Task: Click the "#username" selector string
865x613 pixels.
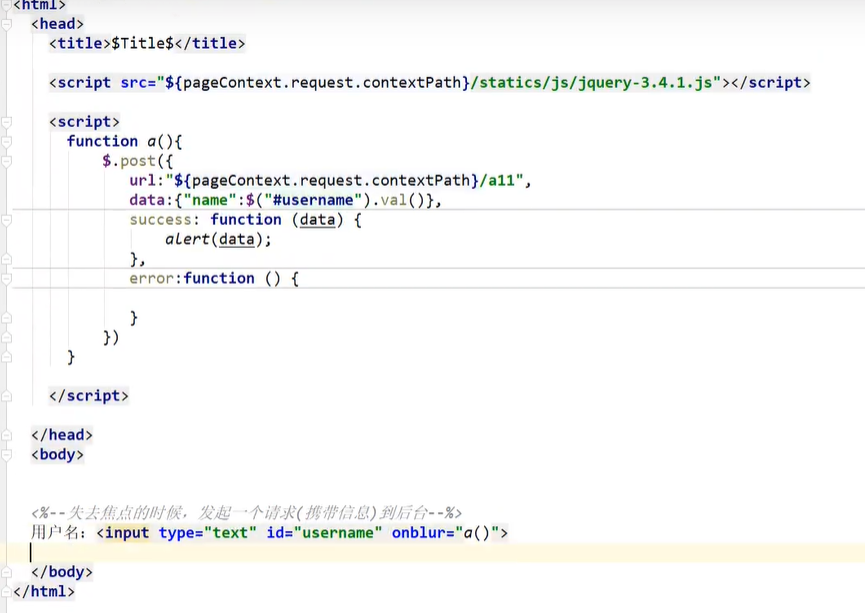Action: click(313, 200)
